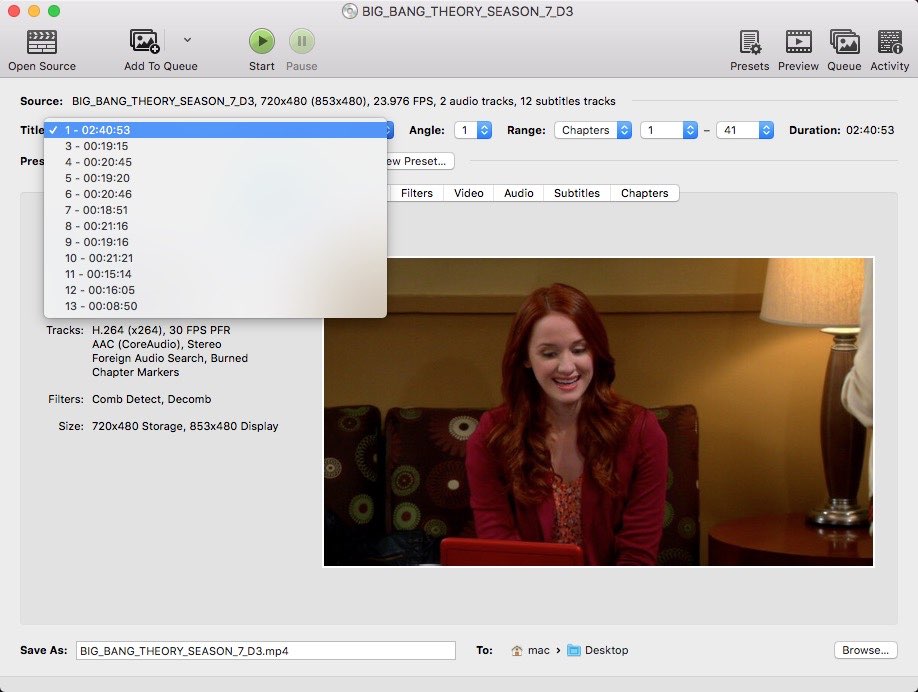Click the '720x480 Storage, 853x480 Display' size text
This screenshot has height=692, width=918.
pos(185,426)
